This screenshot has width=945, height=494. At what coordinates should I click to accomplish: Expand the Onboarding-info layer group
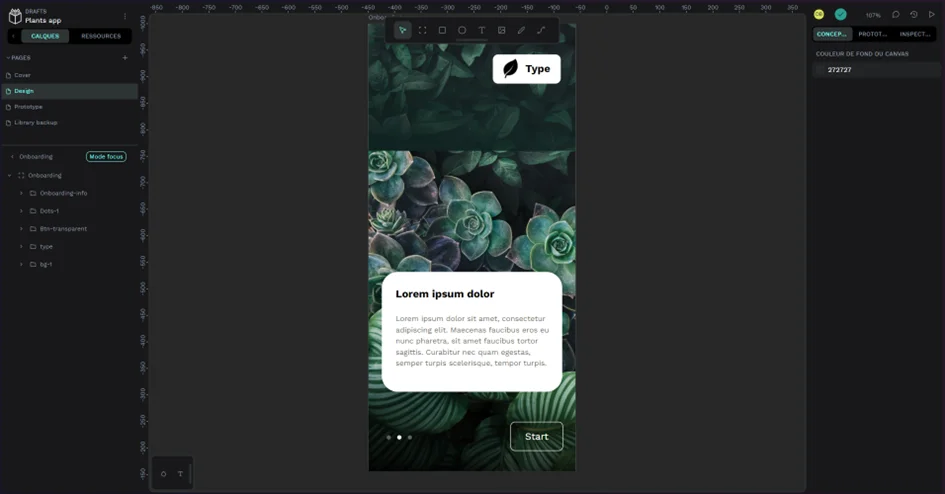coord(21,193)
